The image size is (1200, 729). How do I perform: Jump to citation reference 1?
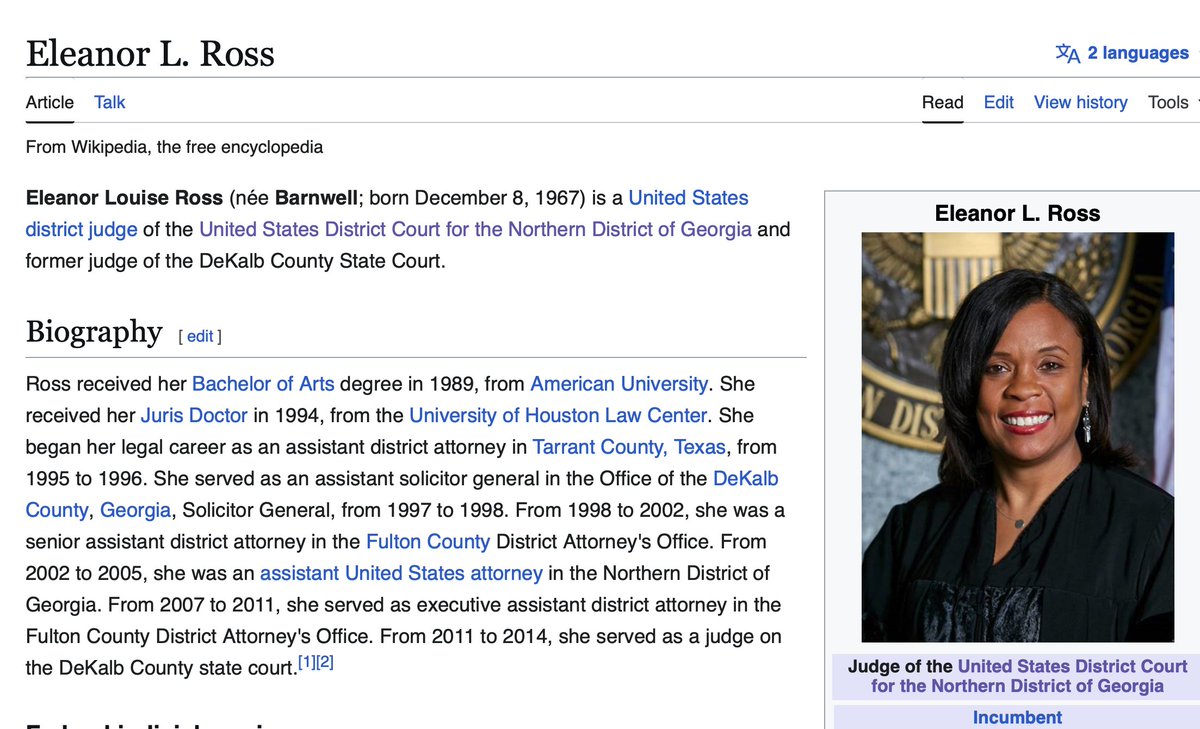click(x=306, y=662)
